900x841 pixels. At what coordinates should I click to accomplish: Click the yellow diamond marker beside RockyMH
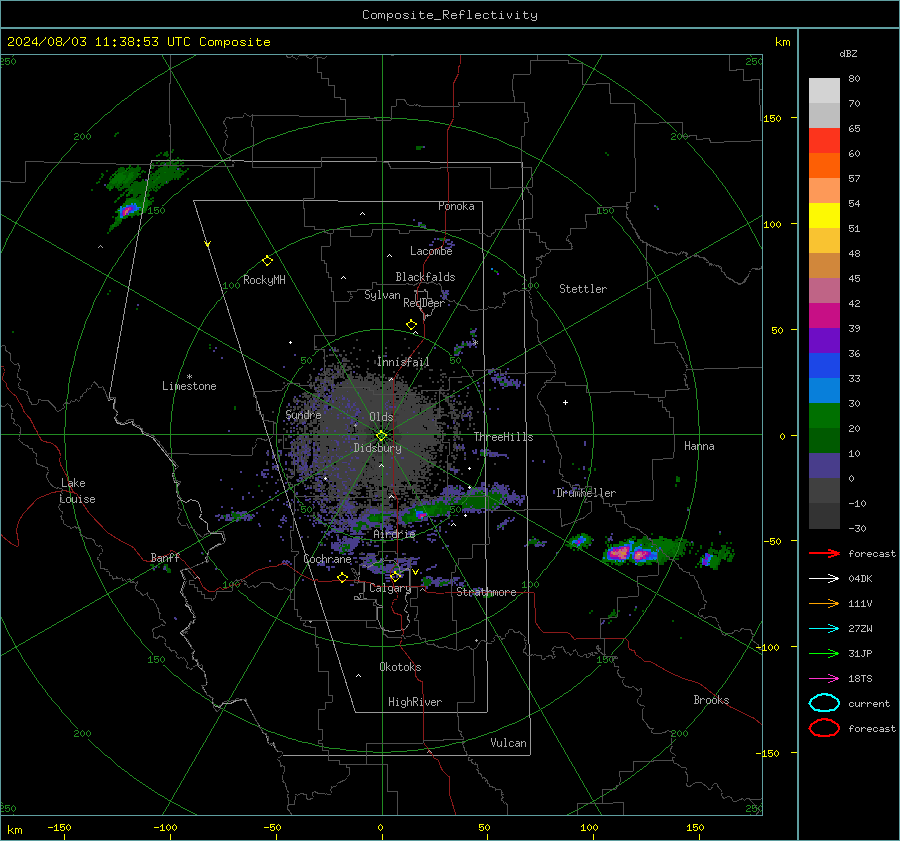(x=267, y=261)
